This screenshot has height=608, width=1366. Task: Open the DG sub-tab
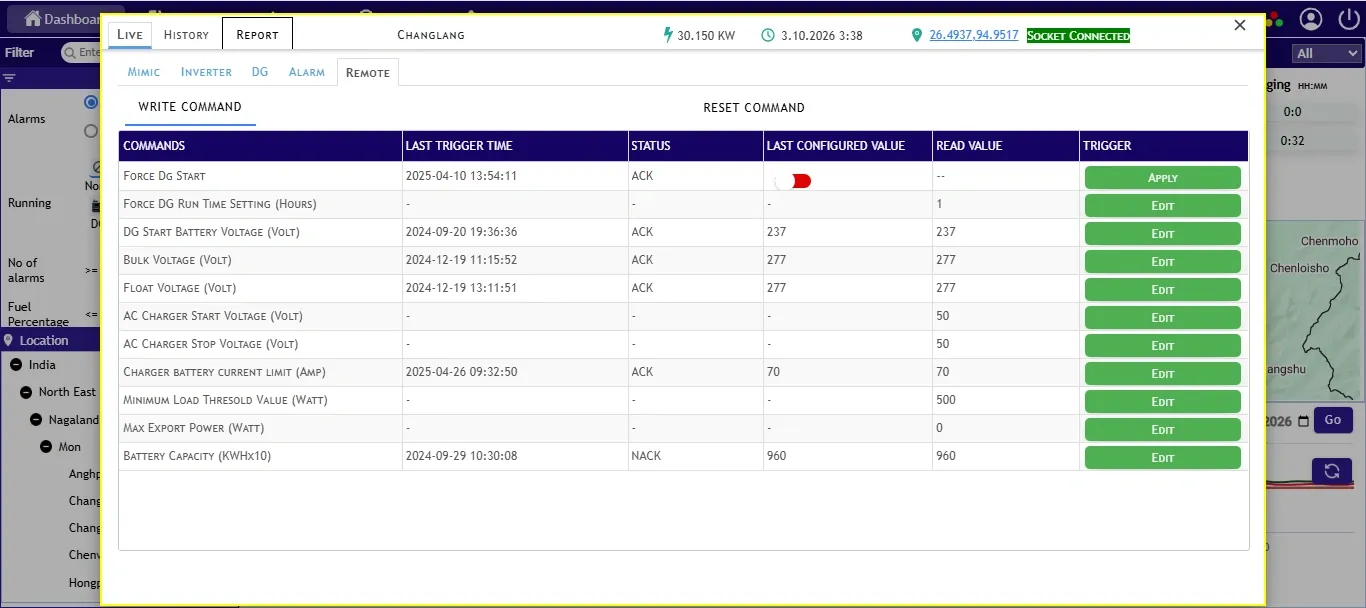[x=260, y=72]
